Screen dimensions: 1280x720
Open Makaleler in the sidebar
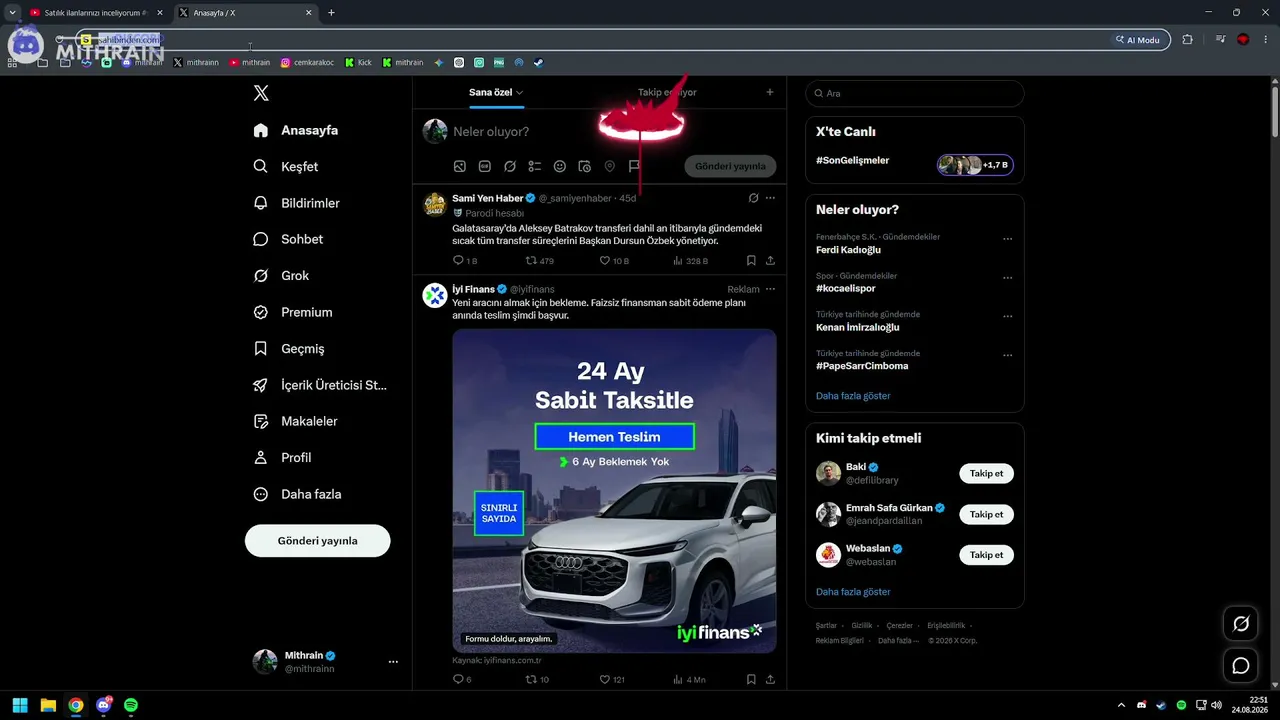295,421
